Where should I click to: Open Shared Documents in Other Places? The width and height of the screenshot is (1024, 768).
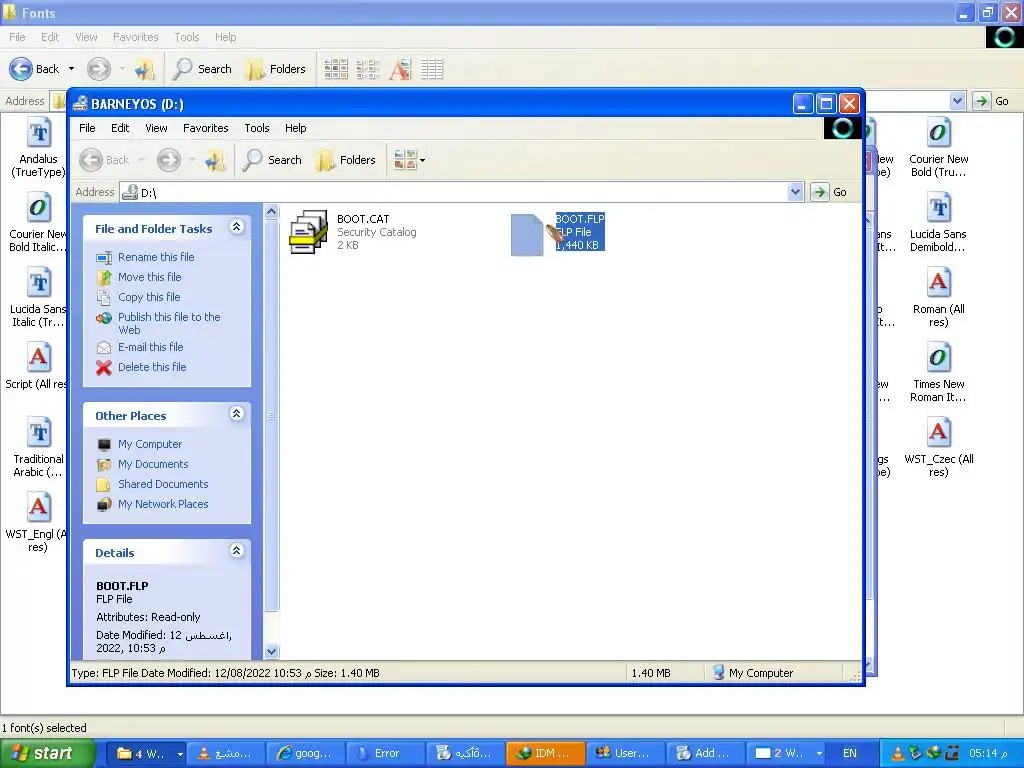pos(163,484)
